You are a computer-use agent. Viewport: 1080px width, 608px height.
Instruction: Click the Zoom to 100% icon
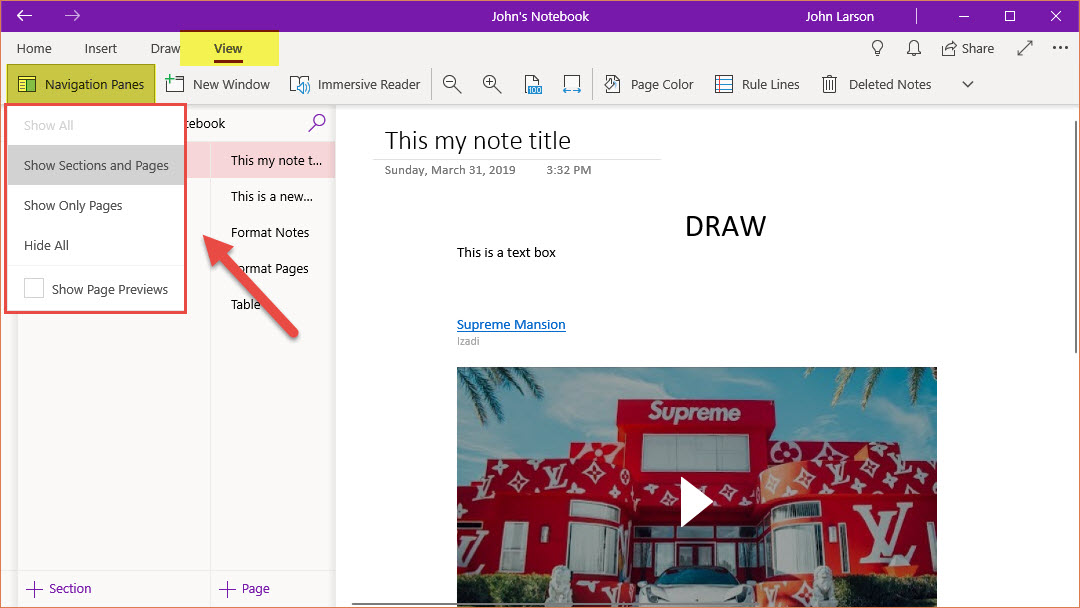click(x=533, y=85)
